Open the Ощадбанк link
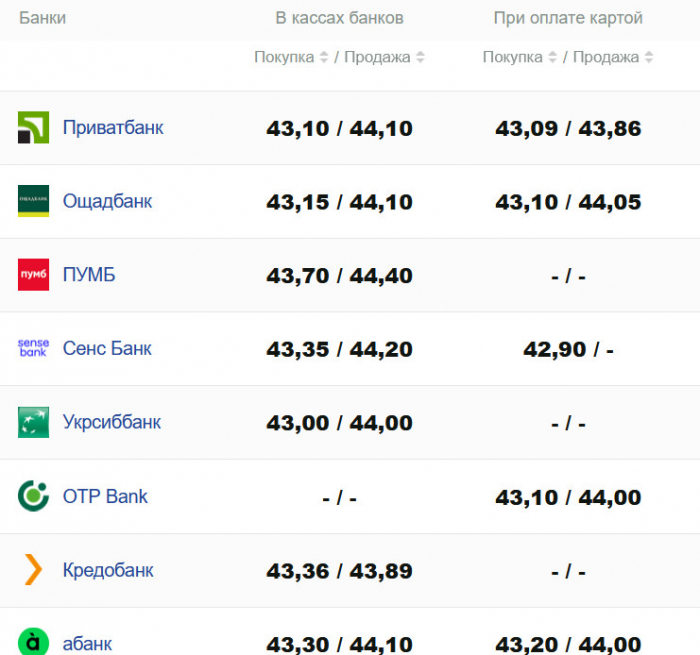 pos(107,201)
